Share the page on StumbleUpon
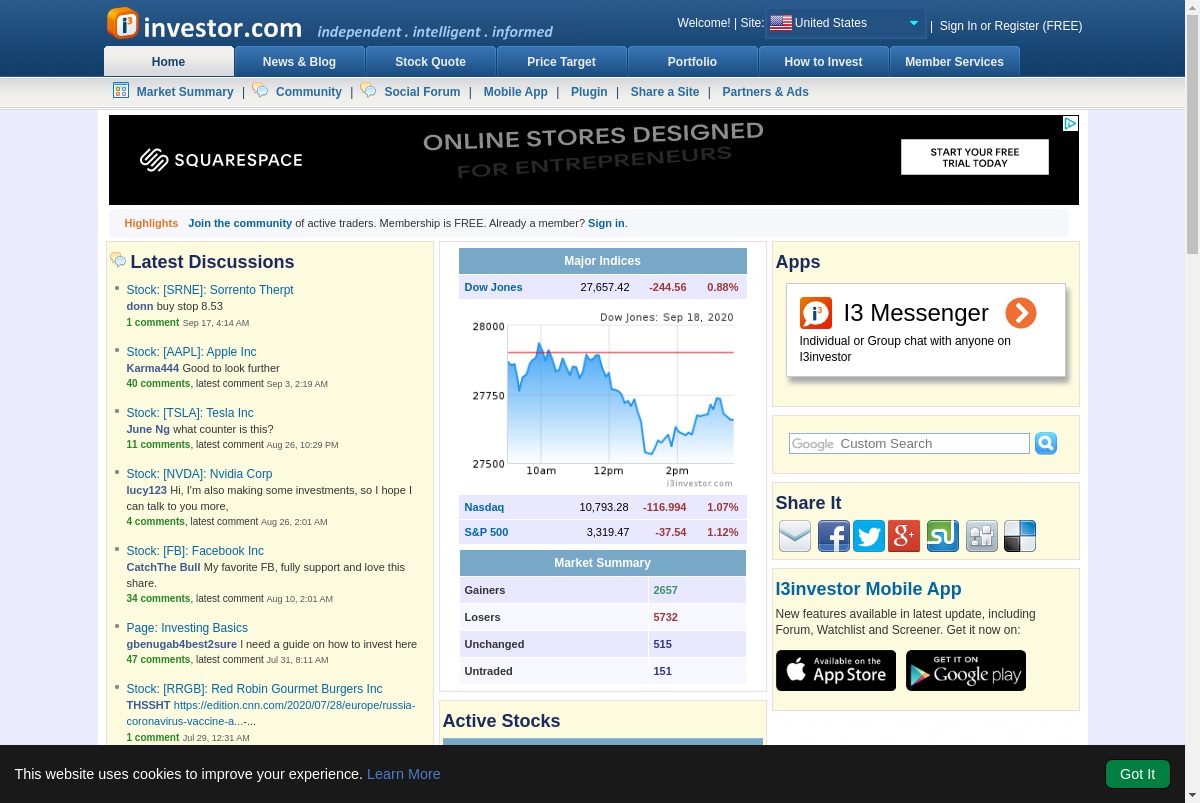Image resolution: width=1200 pixels, height=803 pixels. [x=943, y=536]
